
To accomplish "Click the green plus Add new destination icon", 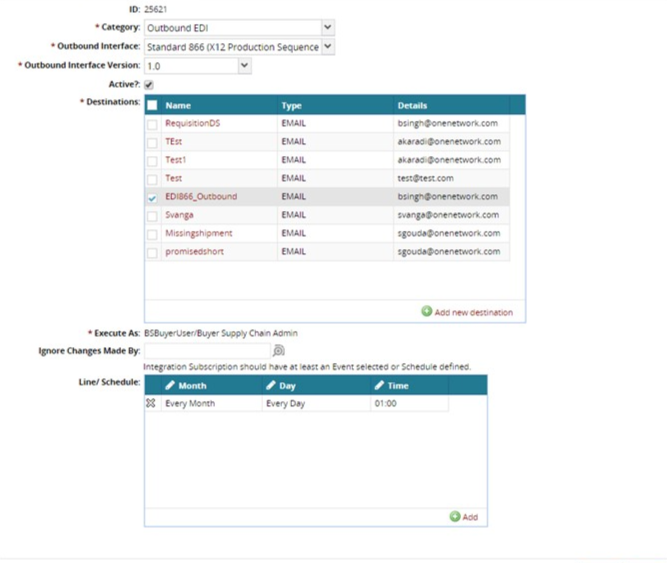I will point(427,311).
